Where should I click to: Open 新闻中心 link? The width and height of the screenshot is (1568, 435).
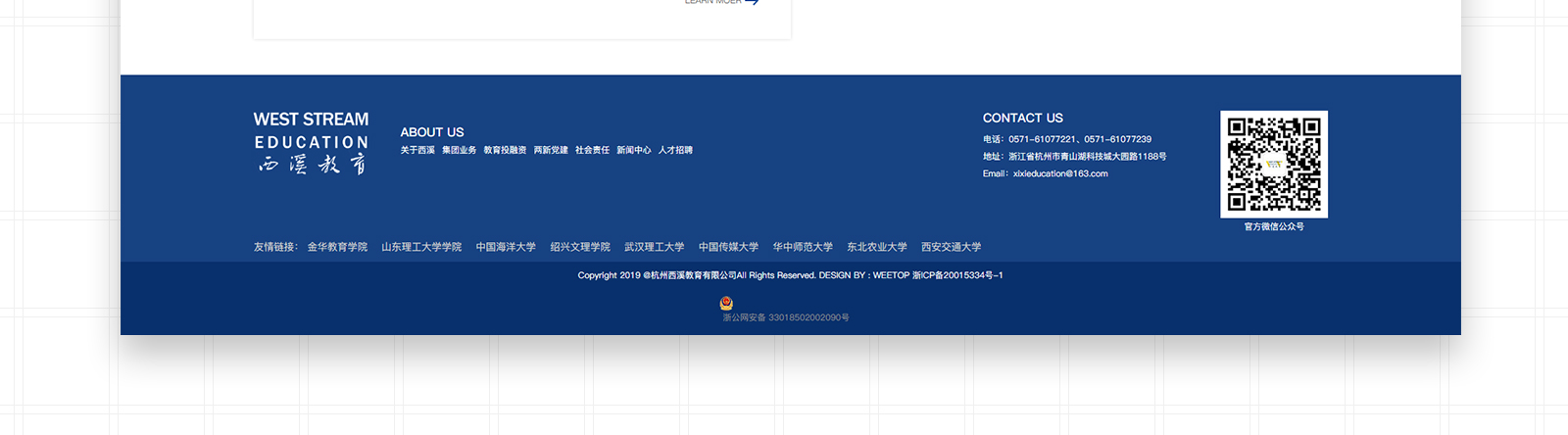coord(633,151)
